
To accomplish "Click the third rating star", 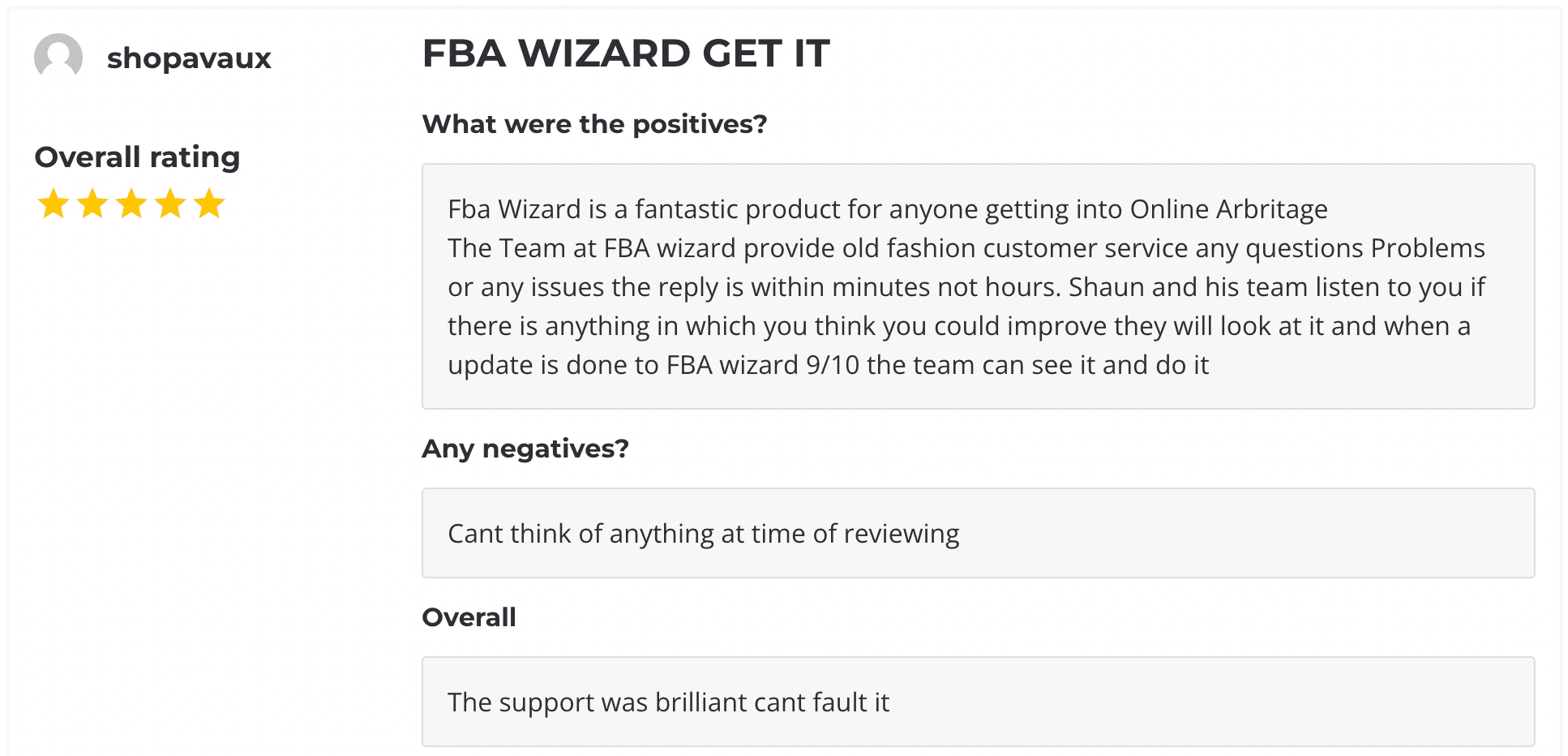I will pos(131,204).
